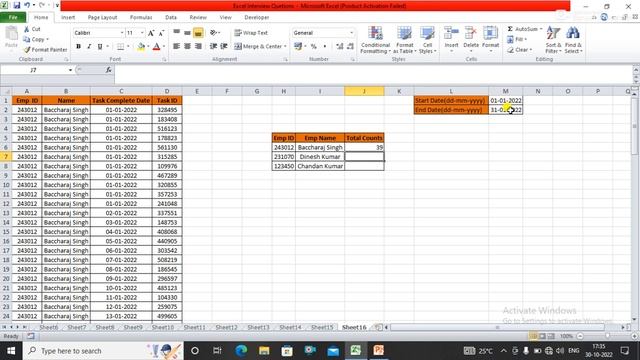Viewport: 640px width, 360px height.
Task: Click the Fill icon in the Editing group
Action: tap(510, 39)
